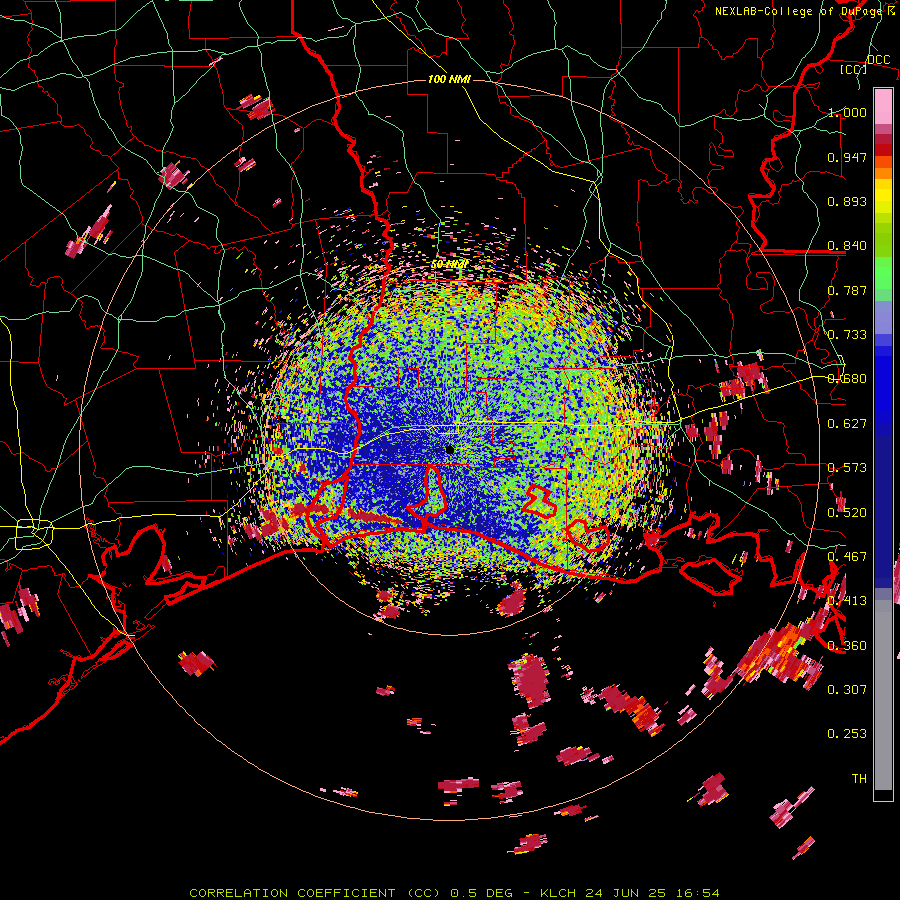Click the 100 NMI range ring label
Viewport: 900px width, 900px height.
(x=449, y=79)
